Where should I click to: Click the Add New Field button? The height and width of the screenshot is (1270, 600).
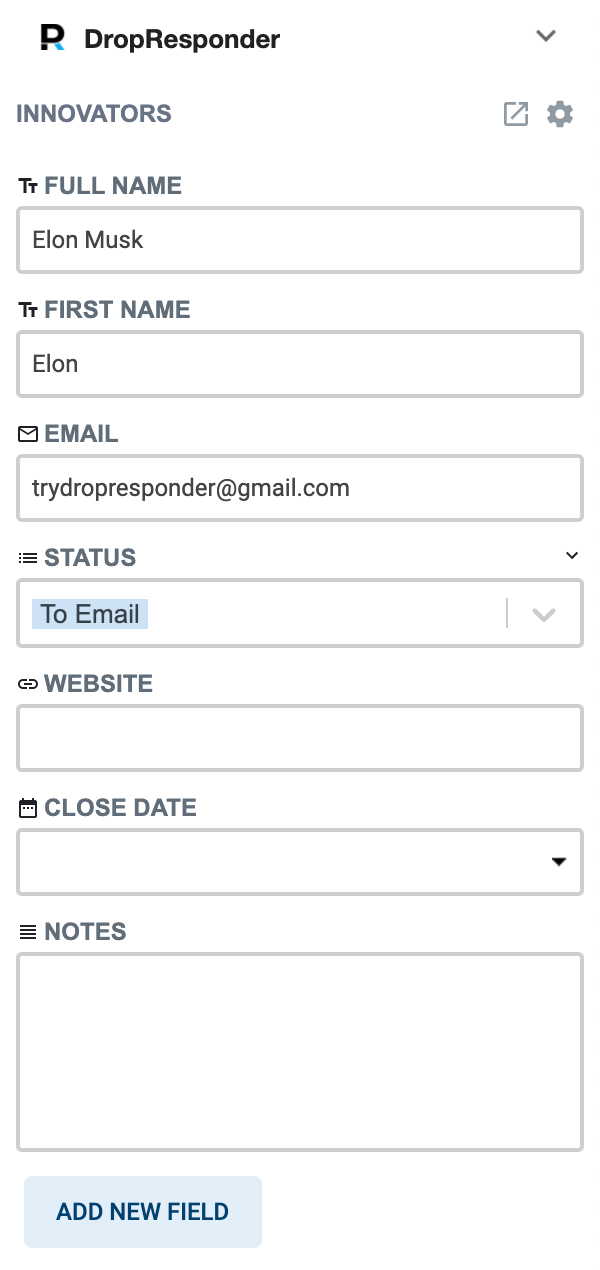tap(143, 1212)
